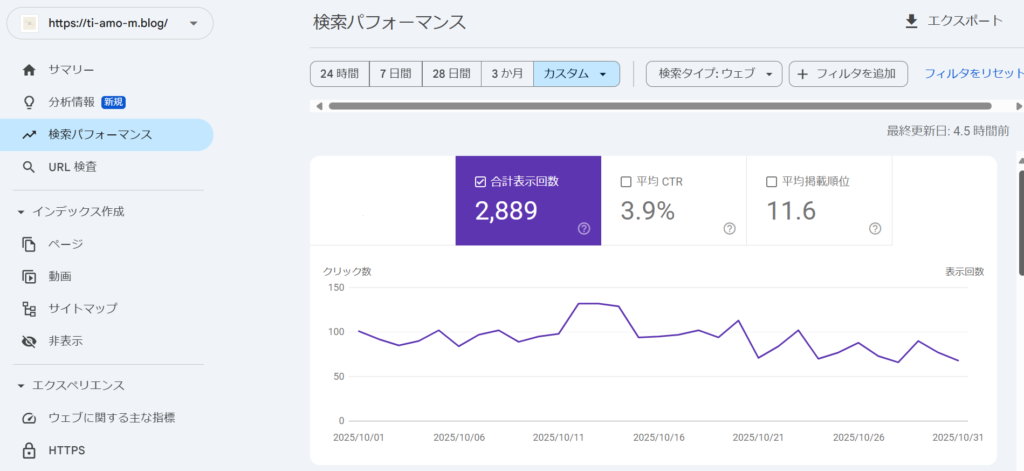Click the サイトマップ sitemap icon
1024x471 pixels.
point(29,308)
